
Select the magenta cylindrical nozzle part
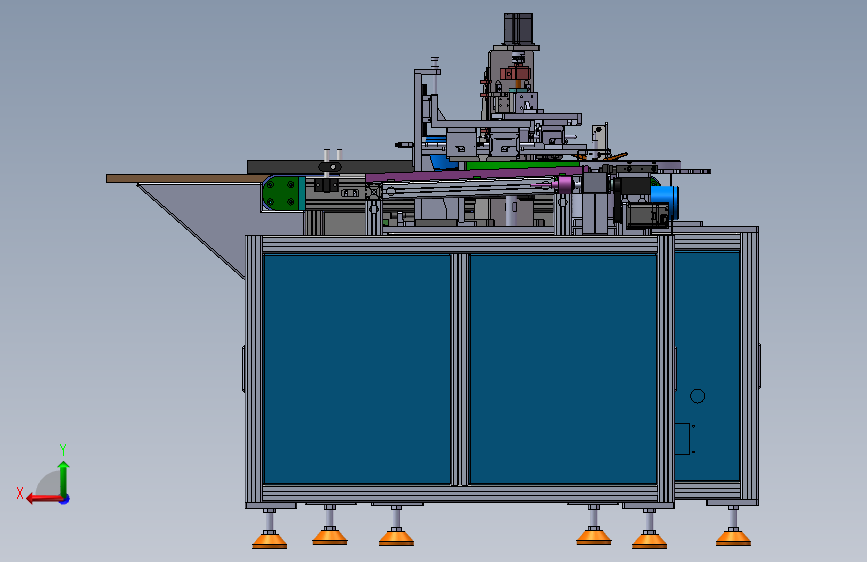tap(565, 184)
